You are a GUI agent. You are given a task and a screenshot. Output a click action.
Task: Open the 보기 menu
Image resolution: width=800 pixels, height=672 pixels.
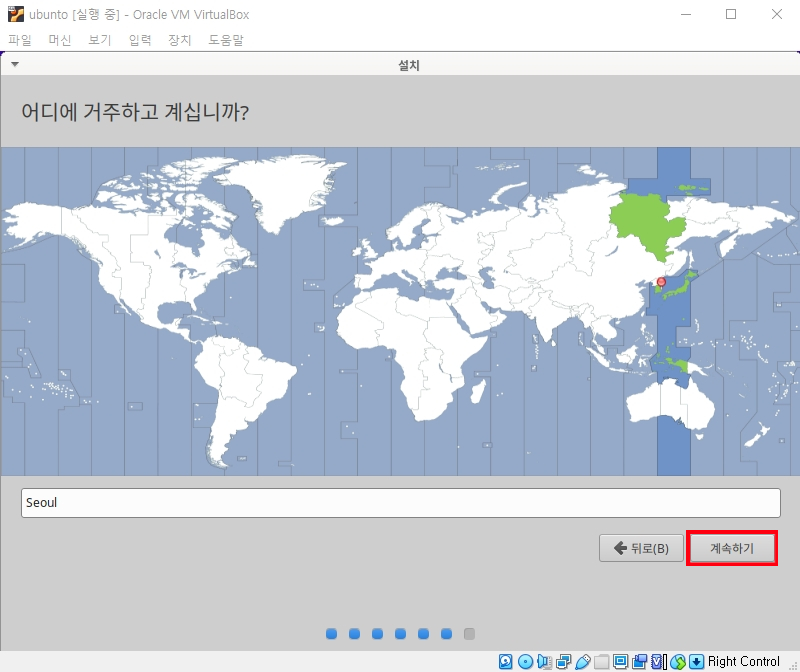tap(99, 40)
